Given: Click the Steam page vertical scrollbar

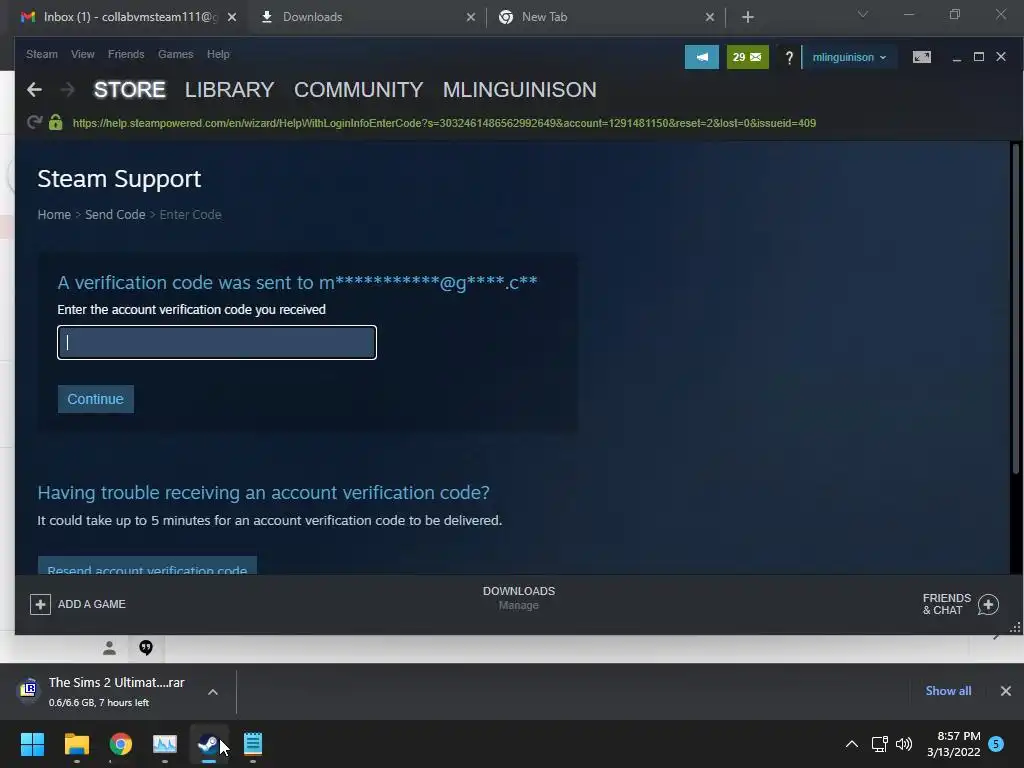Looking at the screenshot, I should (1016, 308).
